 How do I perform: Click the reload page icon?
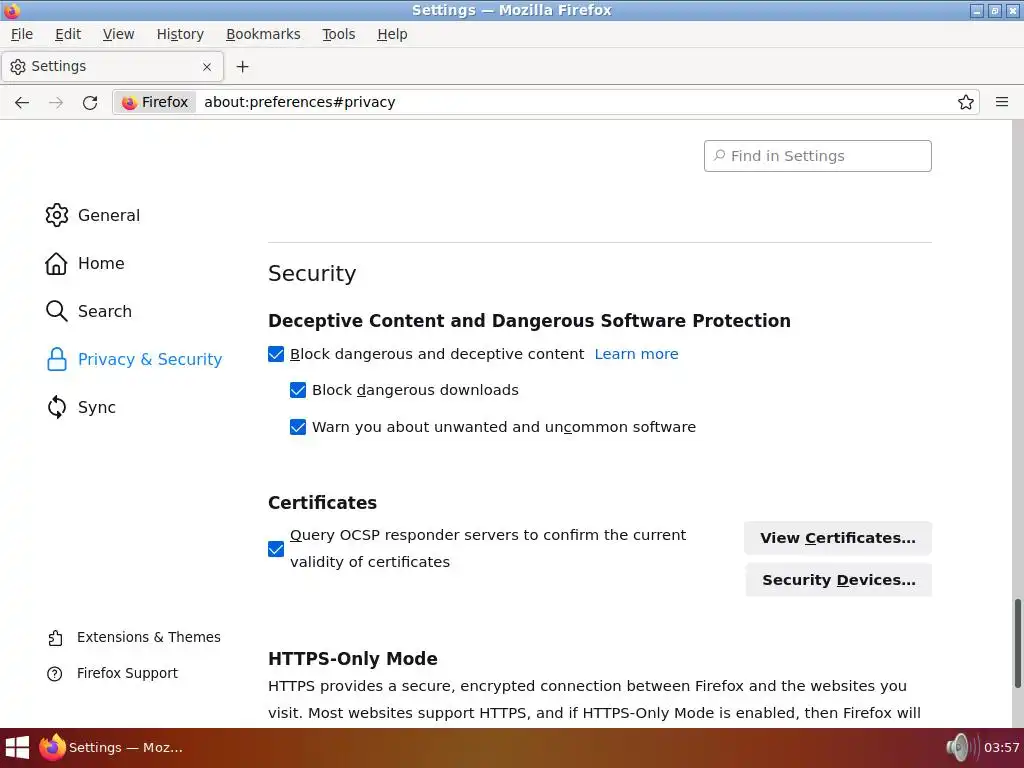(90, 102)
